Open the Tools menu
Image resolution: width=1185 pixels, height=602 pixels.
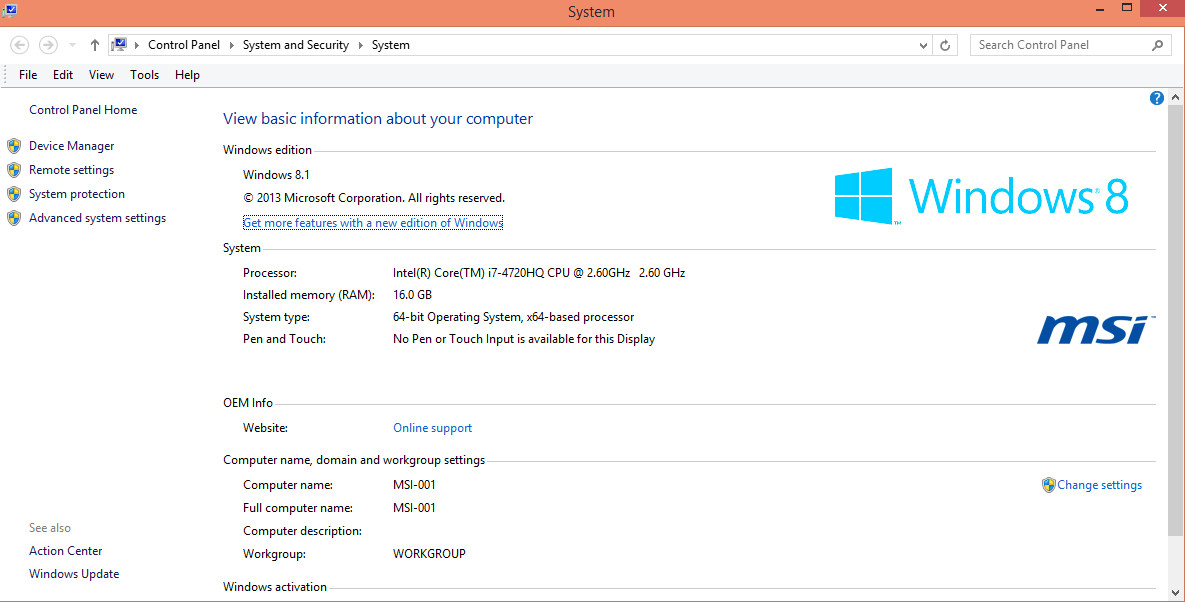pos(144,75)
